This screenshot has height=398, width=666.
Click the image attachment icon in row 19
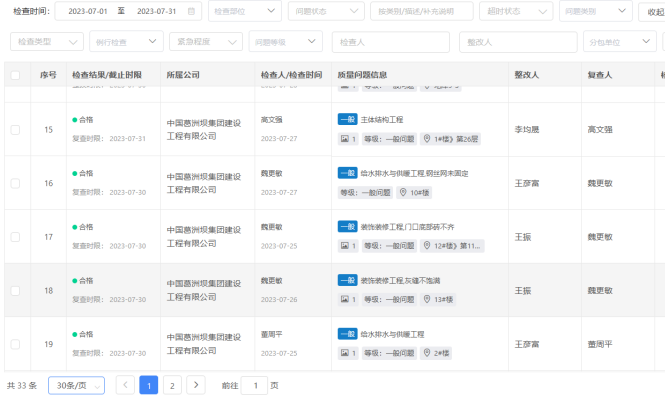(x=344, y=353)
